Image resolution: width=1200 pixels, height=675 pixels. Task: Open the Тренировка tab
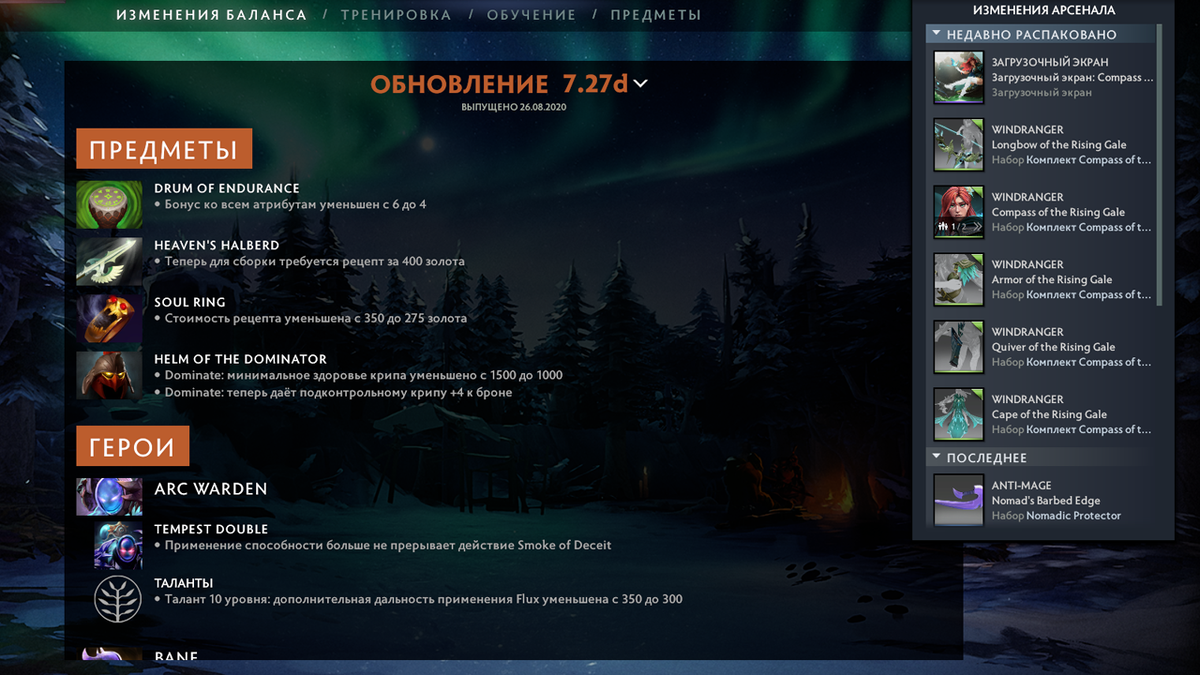[x=396, y=15]
